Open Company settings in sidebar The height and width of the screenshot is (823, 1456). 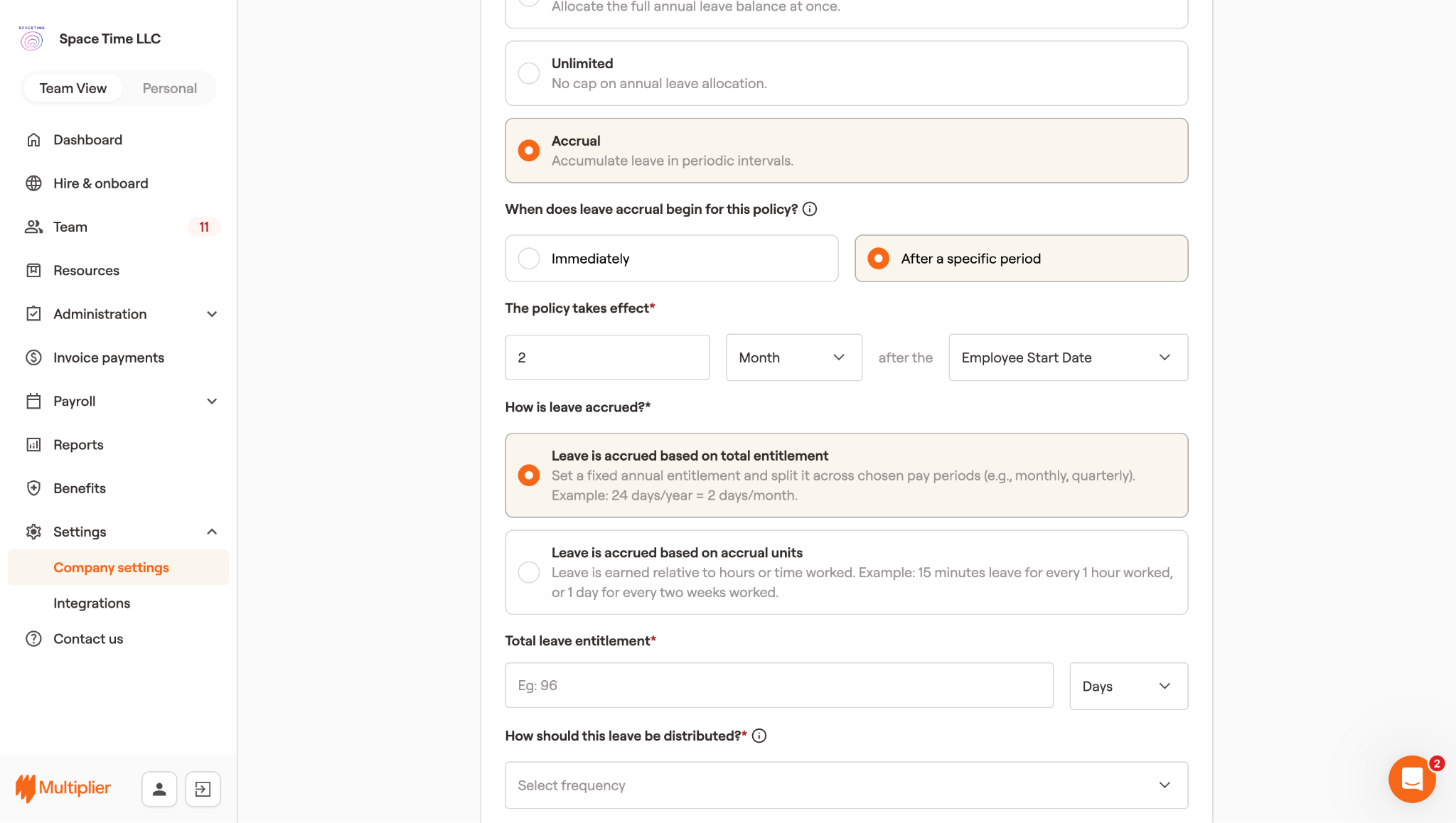point(111,567)
